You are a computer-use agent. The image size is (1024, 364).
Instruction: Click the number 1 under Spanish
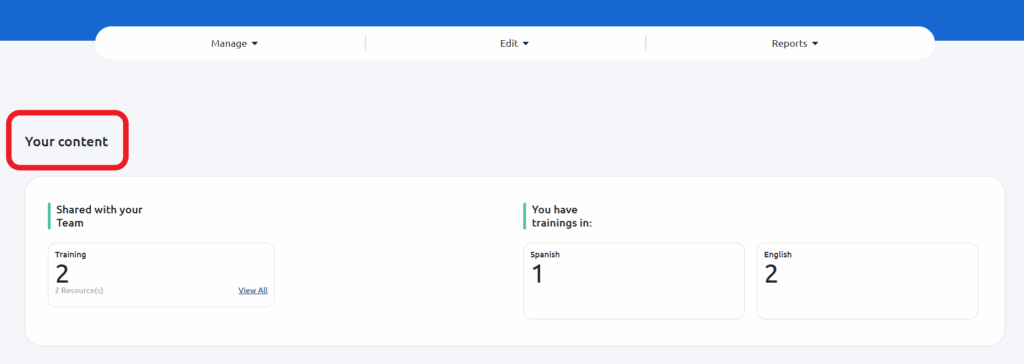(x=537, y=274)
